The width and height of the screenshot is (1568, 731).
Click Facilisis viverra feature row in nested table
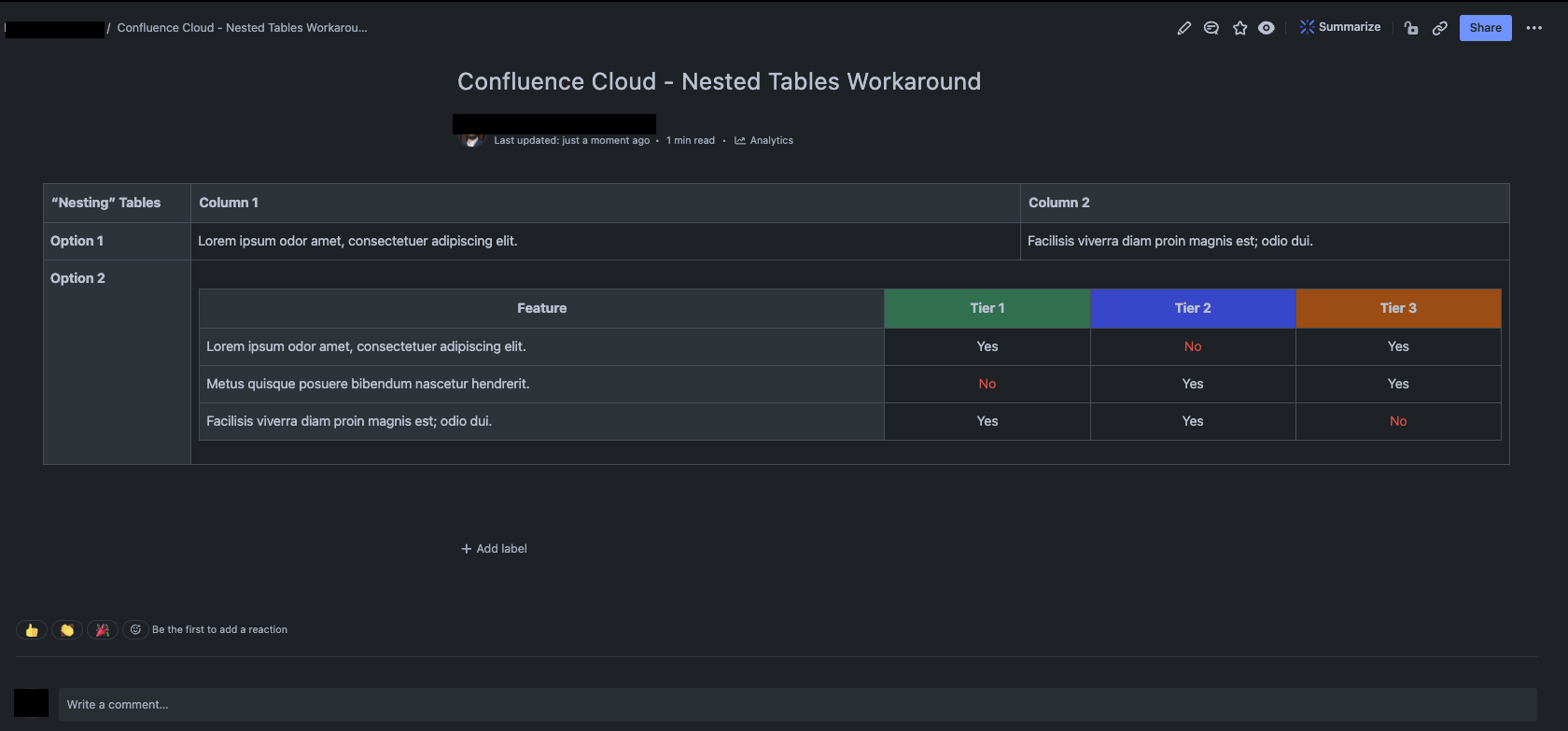pyautogui.click(x=541, y=421)
